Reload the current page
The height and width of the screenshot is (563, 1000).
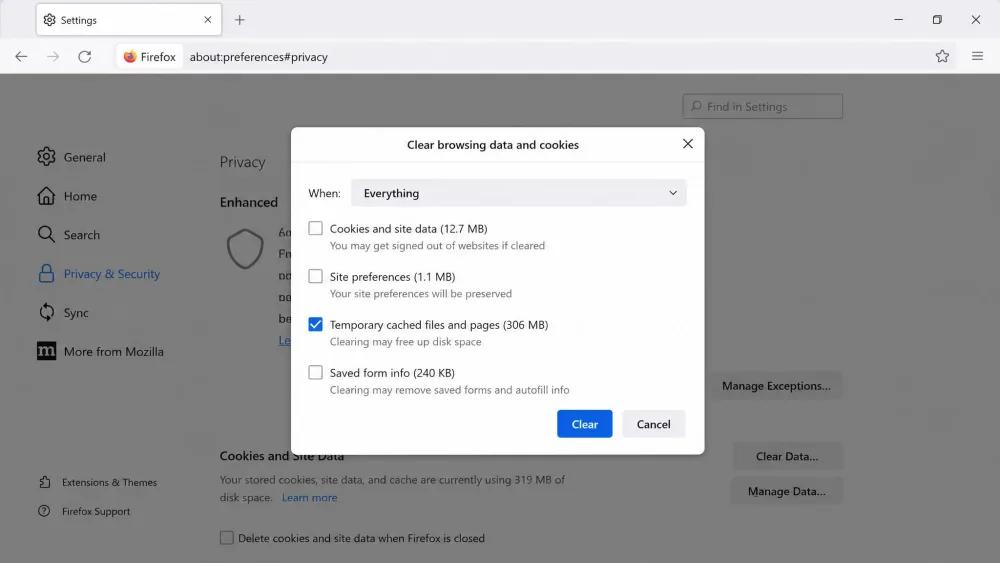pyautogui.click(x=85, y=57)
